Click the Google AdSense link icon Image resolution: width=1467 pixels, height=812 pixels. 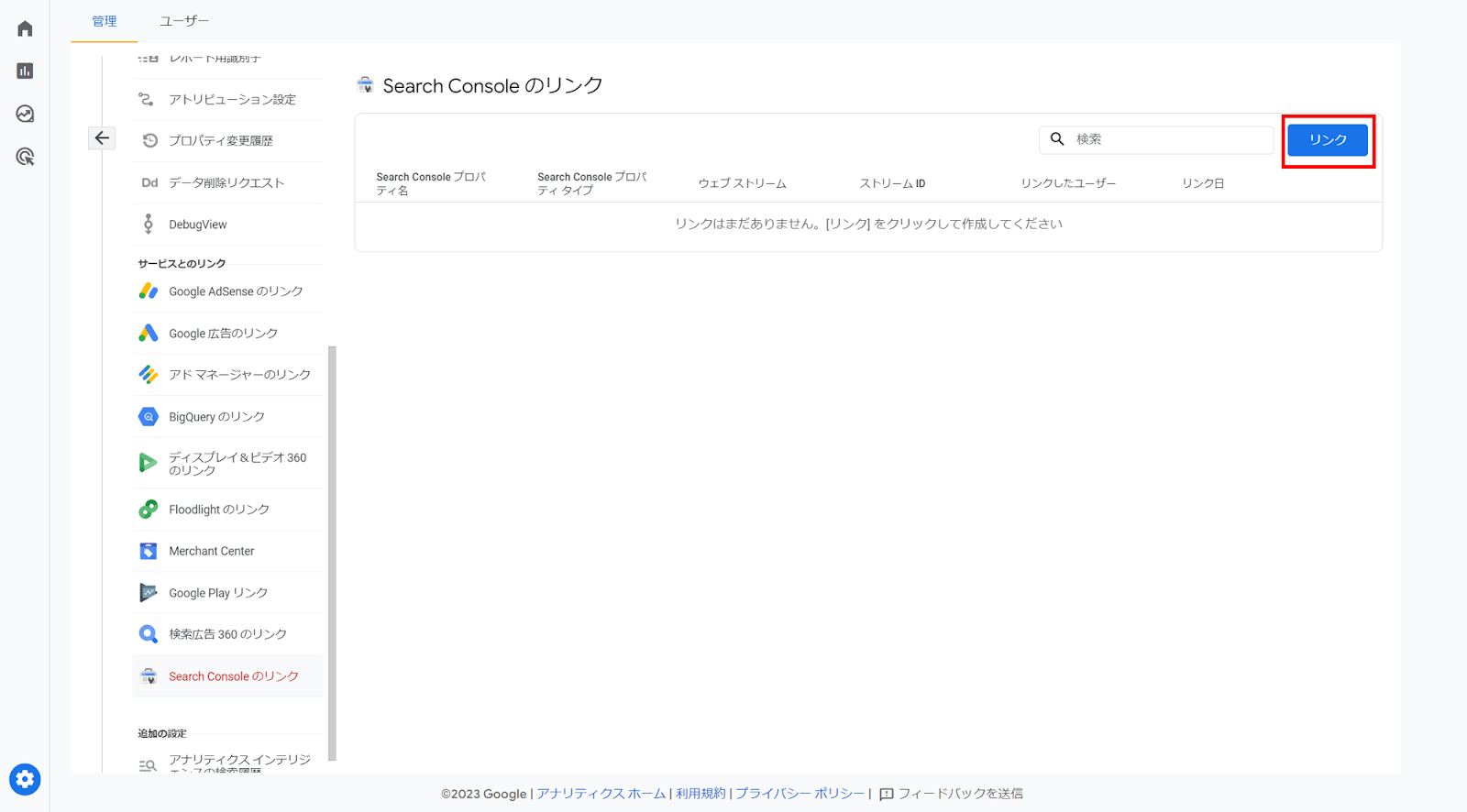click(x=148, y=291)
